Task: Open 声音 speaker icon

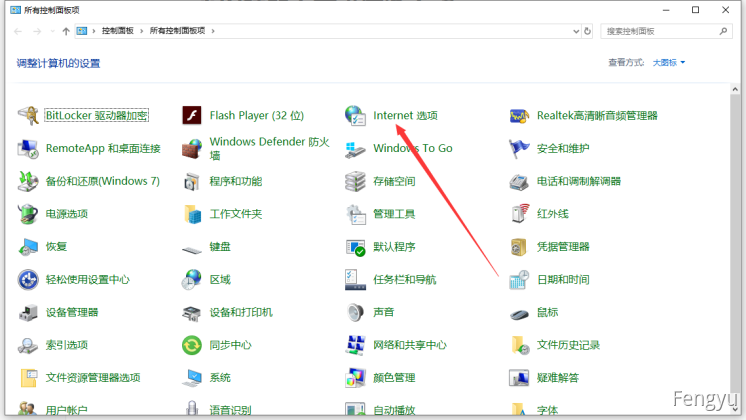Action: pos(355,313)
